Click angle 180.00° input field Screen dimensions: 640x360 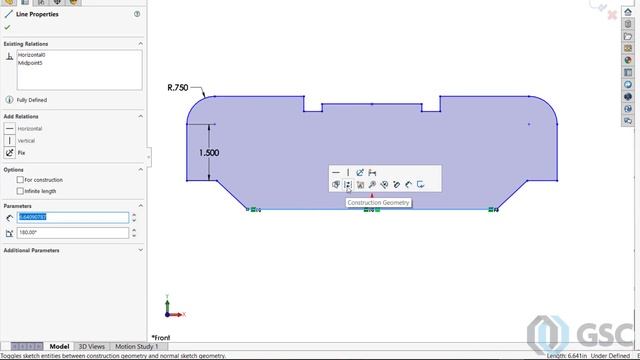[73, 233]
